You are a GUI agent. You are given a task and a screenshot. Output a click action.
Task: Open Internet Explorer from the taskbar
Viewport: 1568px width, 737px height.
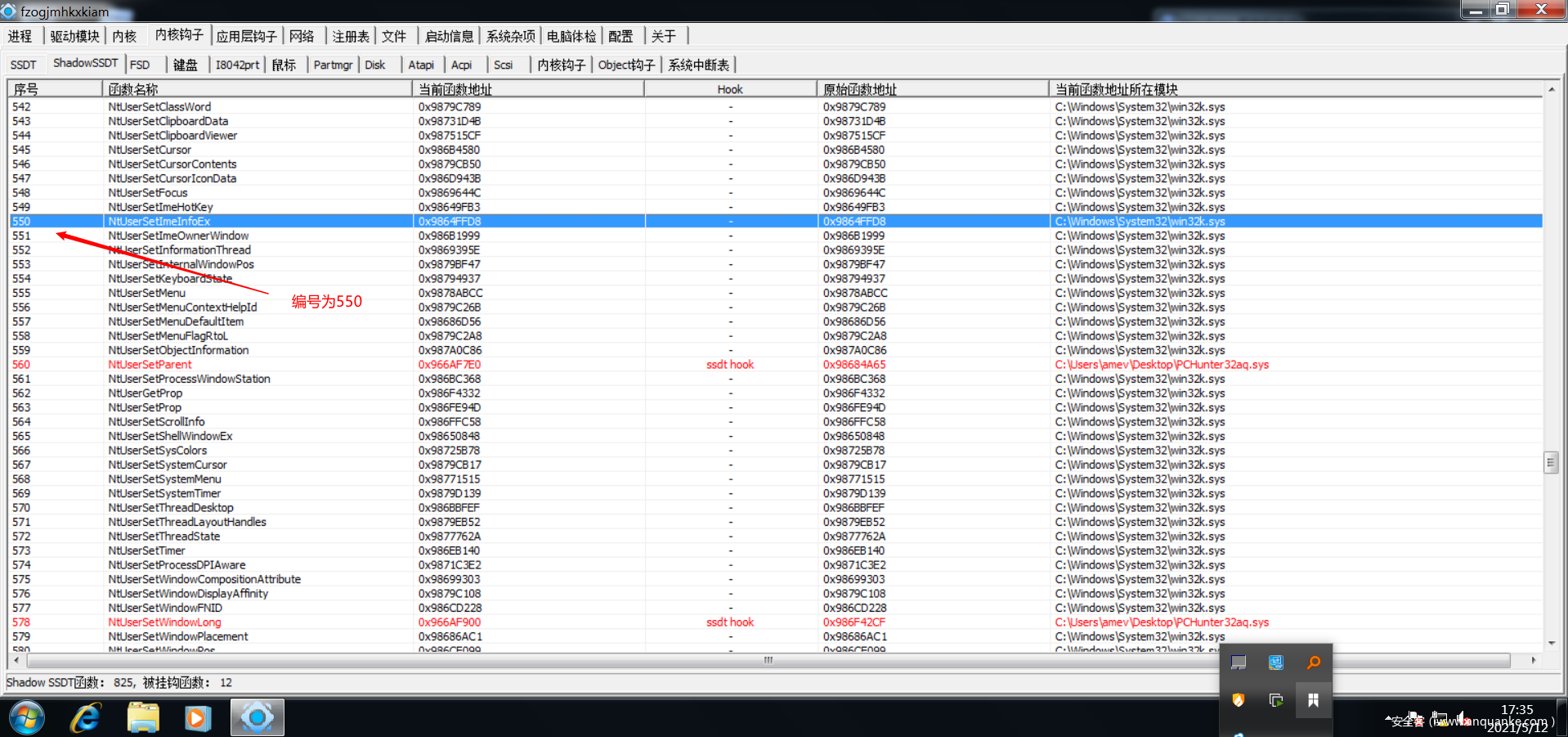(x=86, y=718)
